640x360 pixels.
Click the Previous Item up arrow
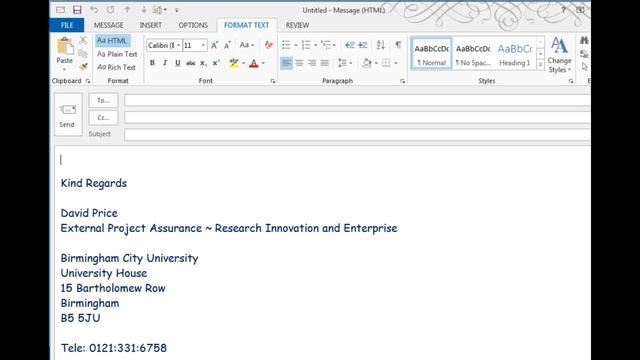tap(127, 9)
